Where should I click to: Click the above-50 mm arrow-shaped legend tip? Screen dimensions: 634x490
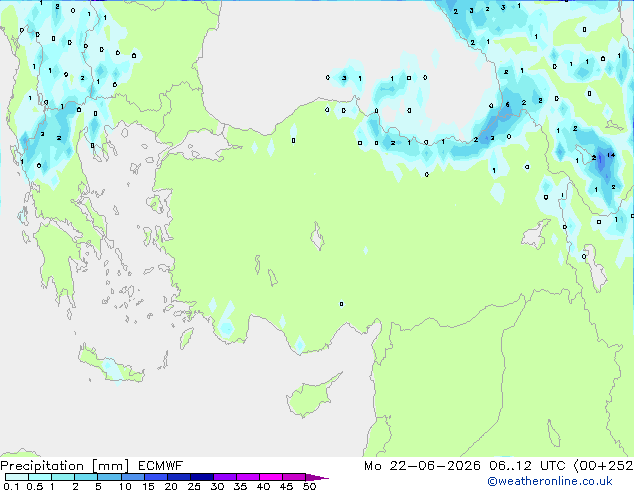(317, 477)
